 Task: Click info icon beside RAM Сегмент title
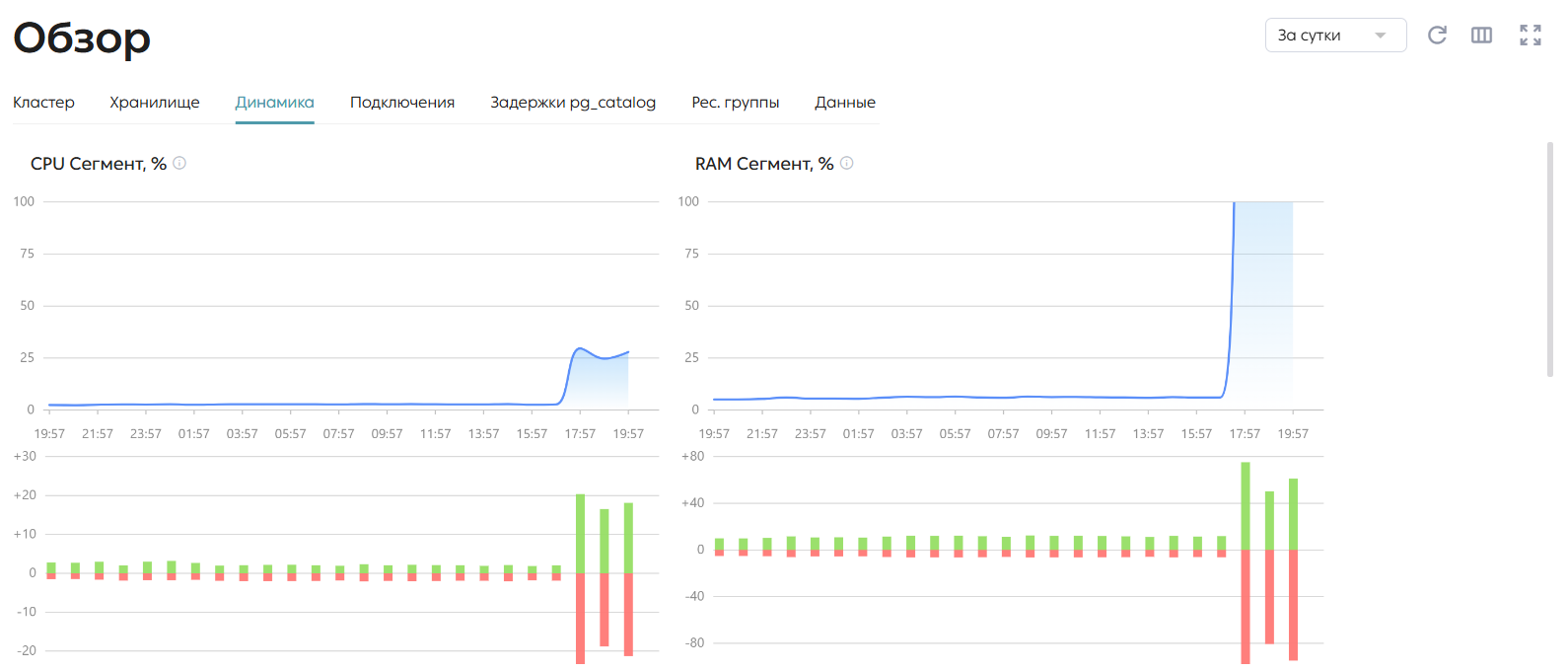[846, 163]
